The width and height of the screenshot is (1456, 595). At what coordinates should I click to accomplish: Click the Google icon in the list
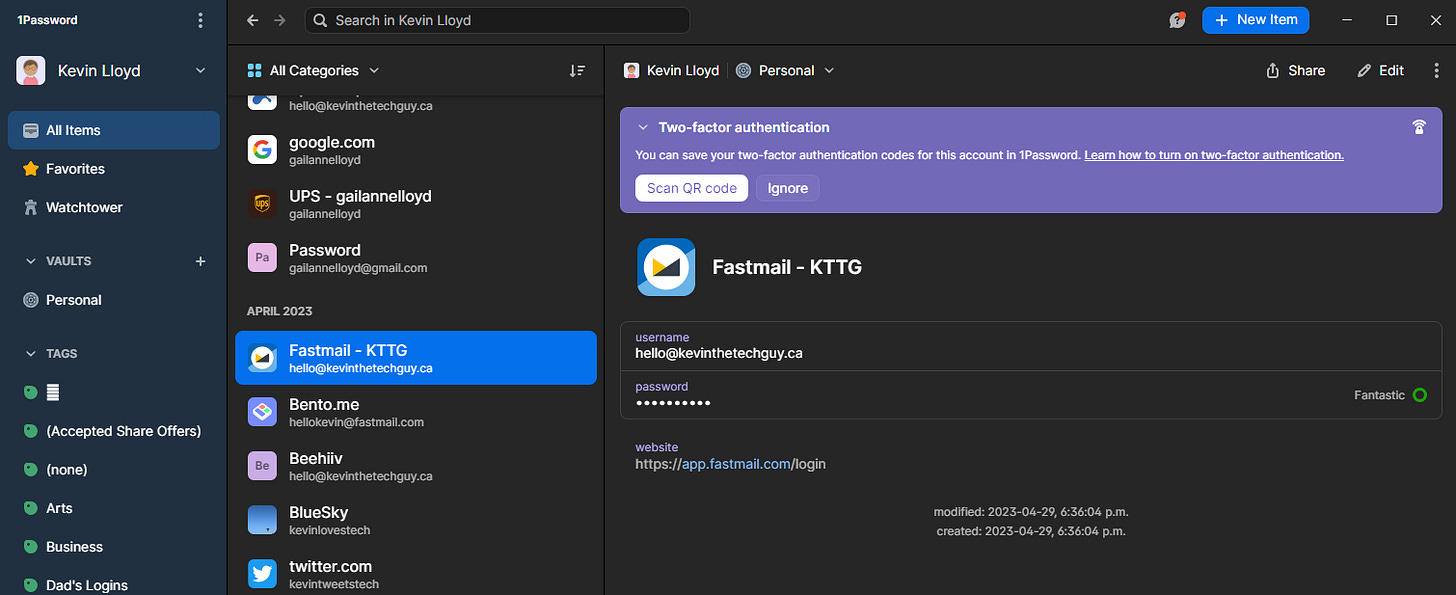click(x=262, y=150)
